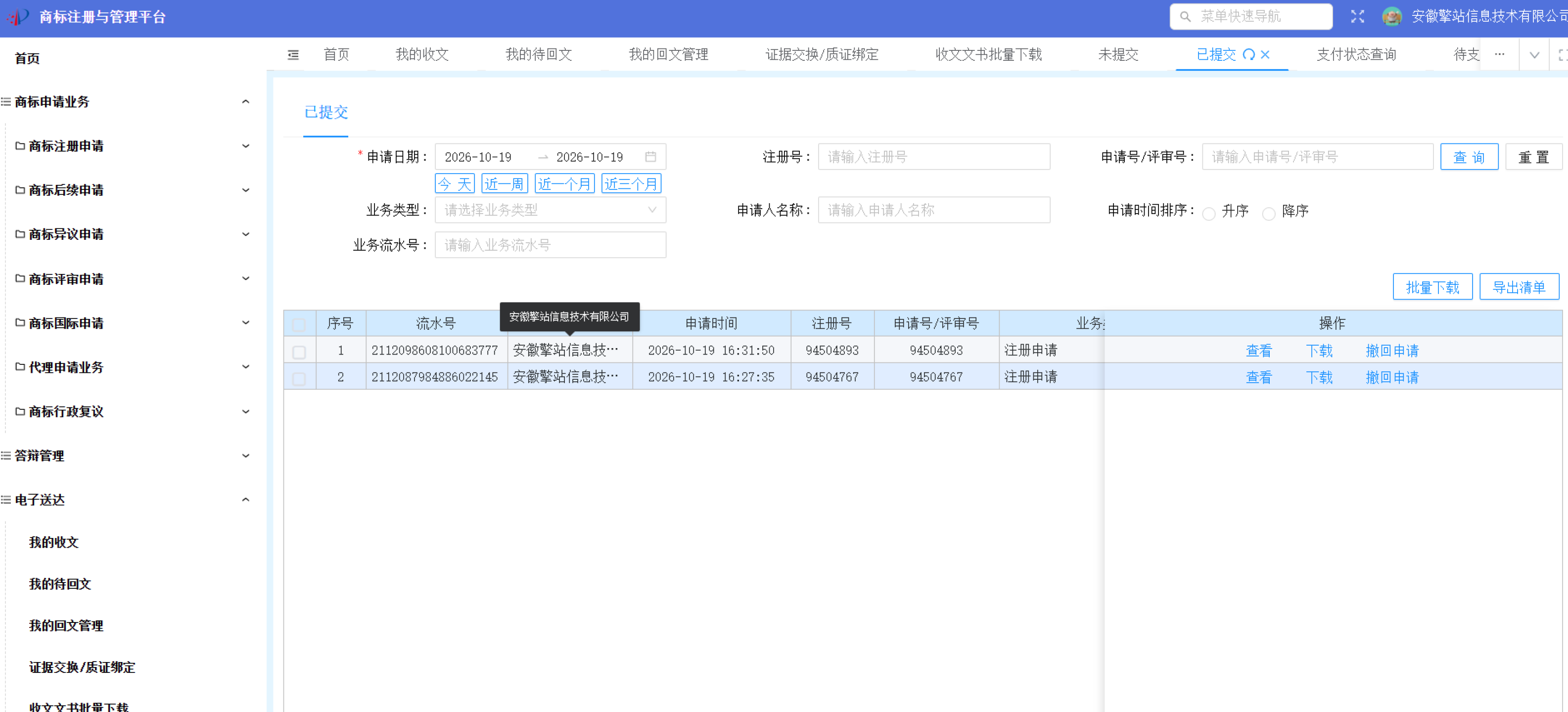Click 近一周 date shortcut

tap(504, 184)
